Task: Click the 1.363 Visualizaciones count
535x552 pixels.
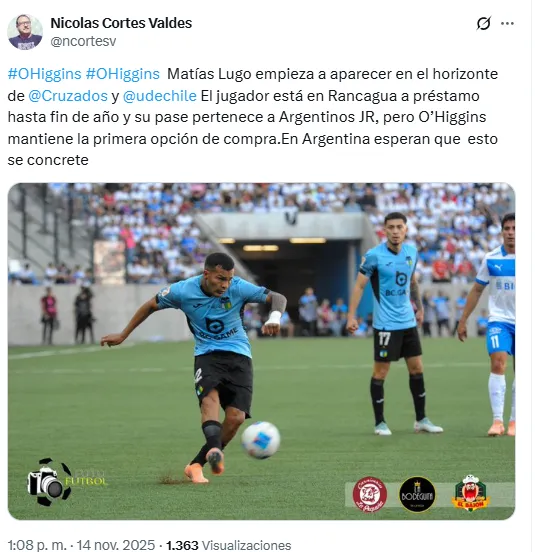Action: [x=229, y=545]
